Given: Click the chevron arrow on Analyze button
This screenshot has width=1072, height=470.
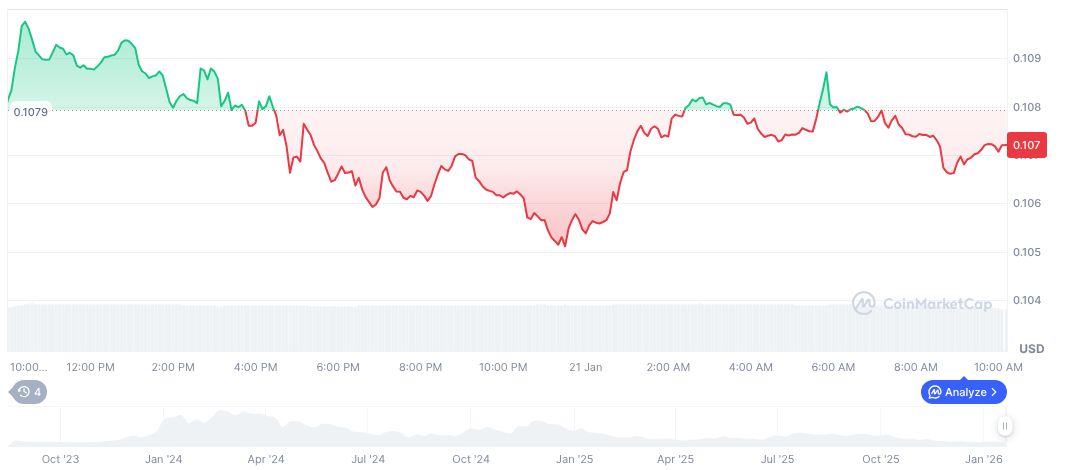Looking at the screenshot, I should tap(994, 392).
